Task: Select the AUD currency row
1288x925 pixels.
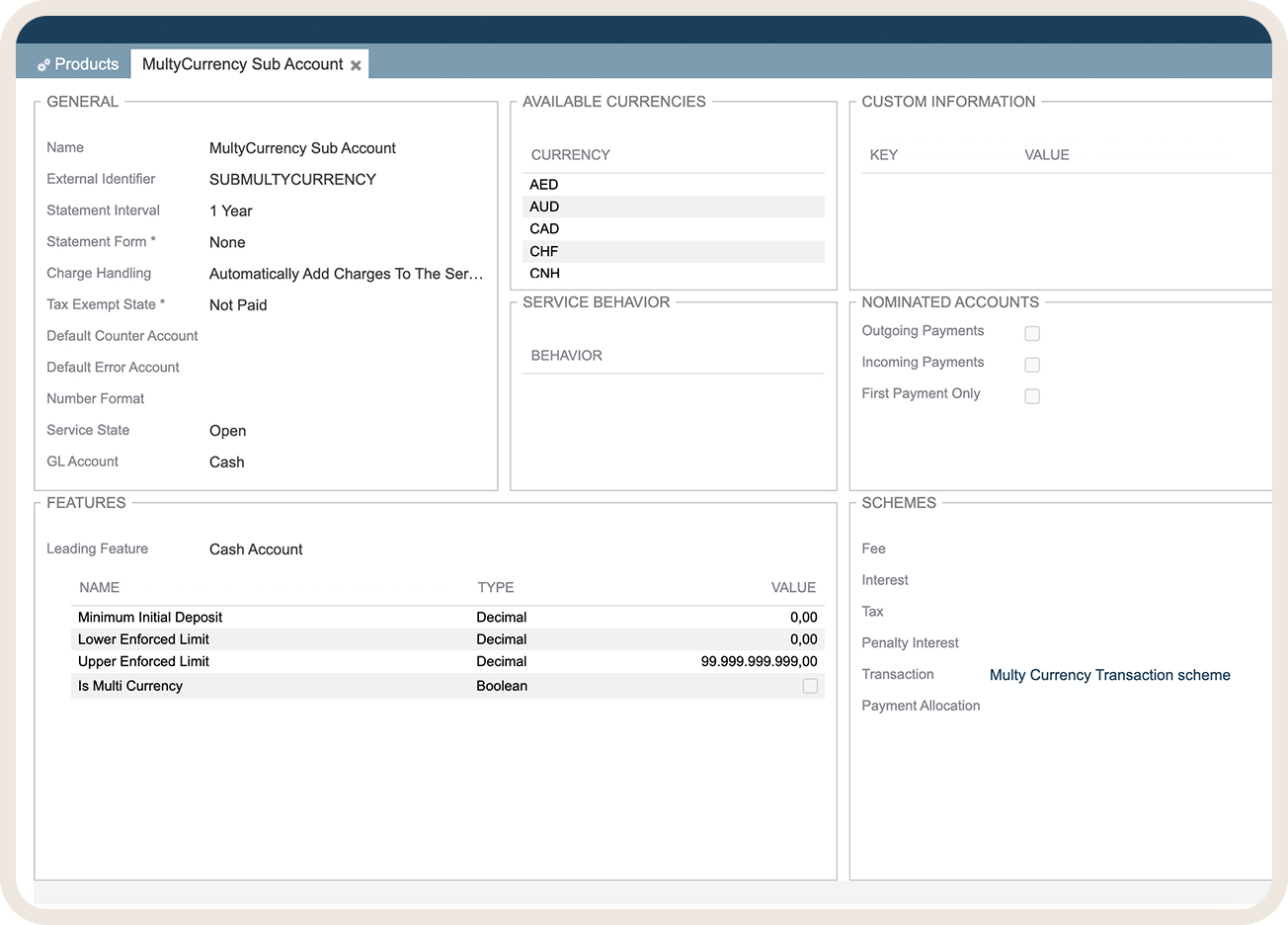Action: coord(544,207)
